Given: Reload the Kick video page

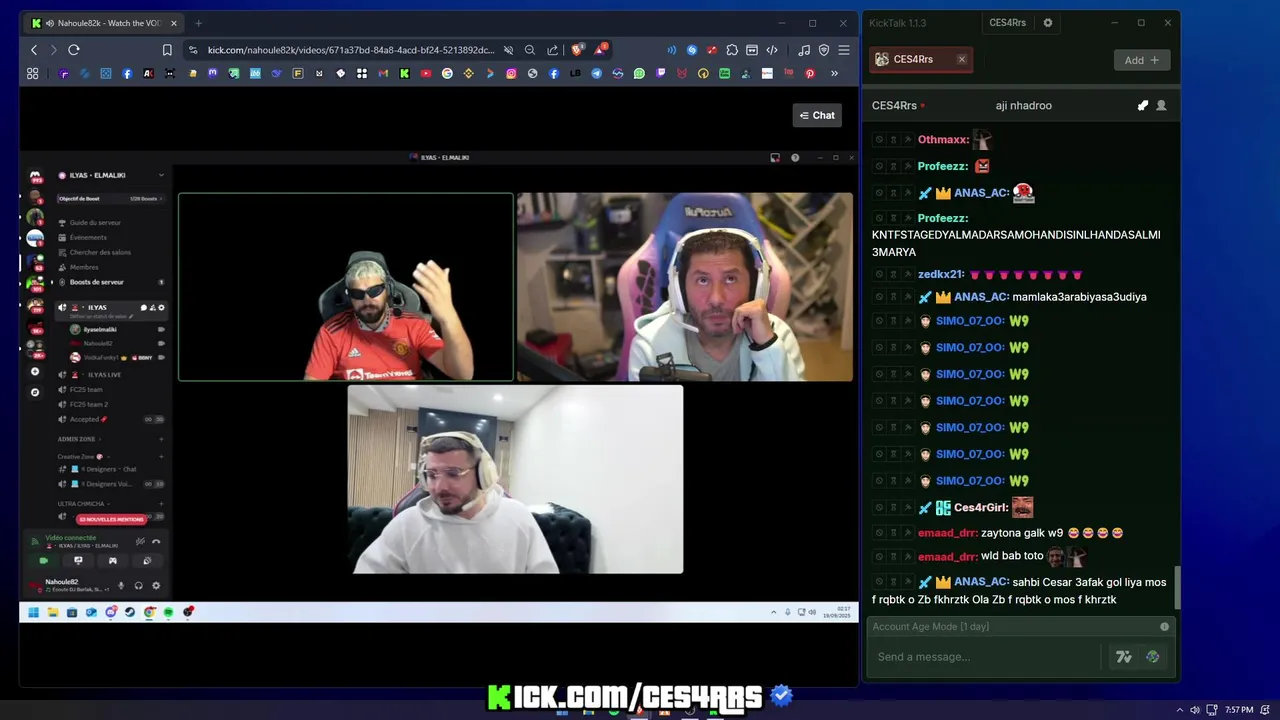Looking at the screenshot, I should [x=74, y=50].
